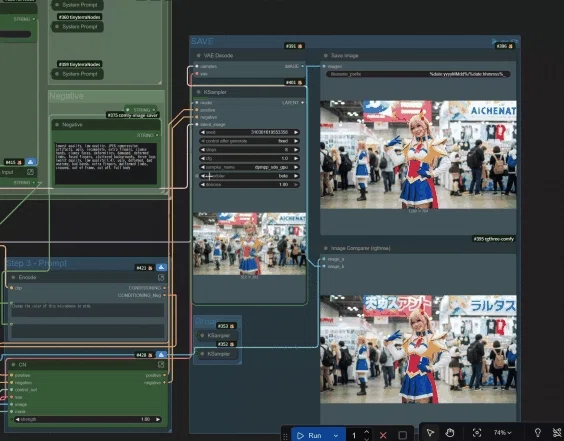Click the #391 badge above VAE Decode
Image resolution: width=564 pixels, height=441 pixels.
tap(294, 46)
